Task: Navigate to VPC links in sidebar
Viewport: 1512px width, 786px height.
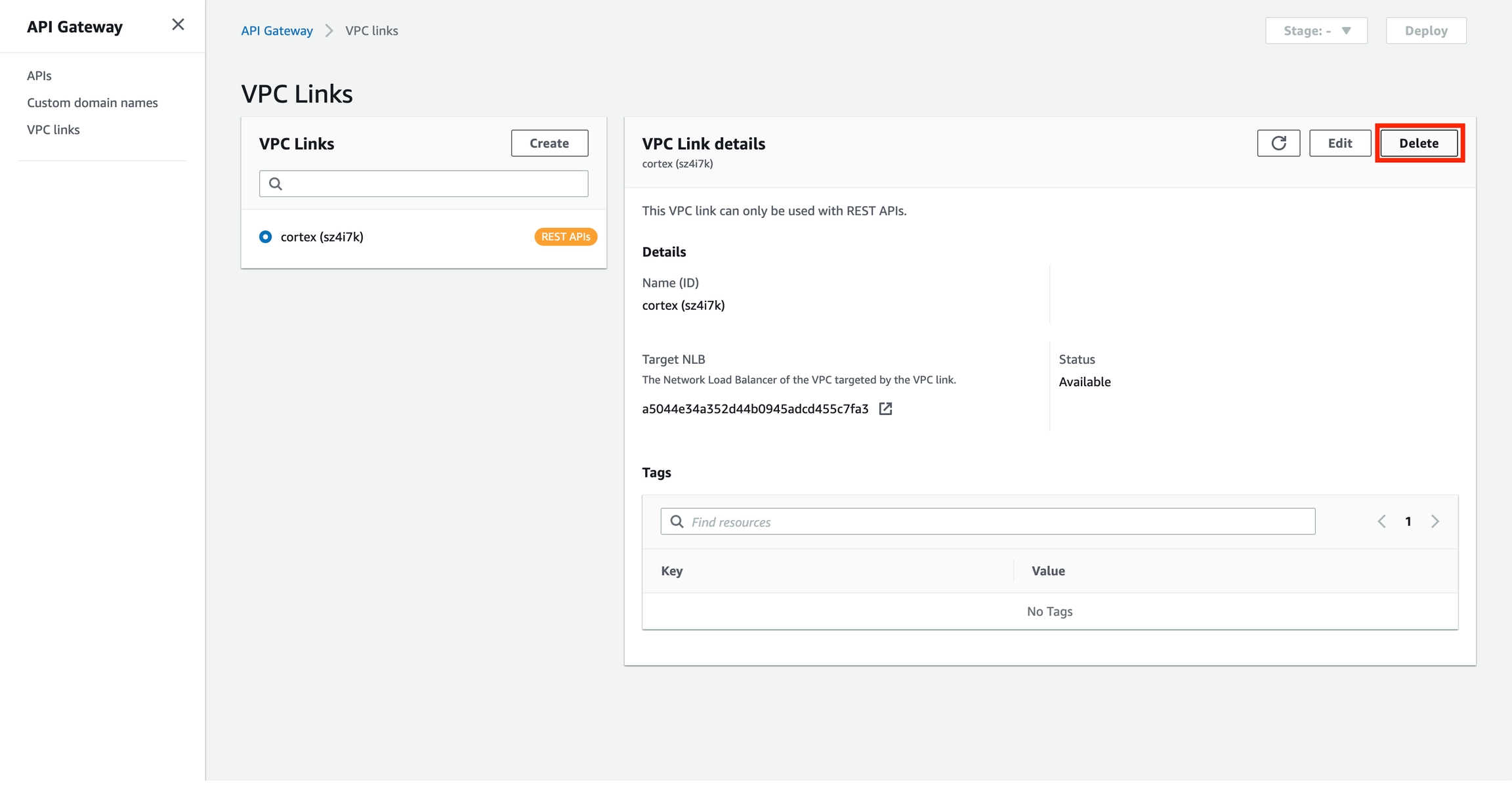Action: tap(53, 129)
